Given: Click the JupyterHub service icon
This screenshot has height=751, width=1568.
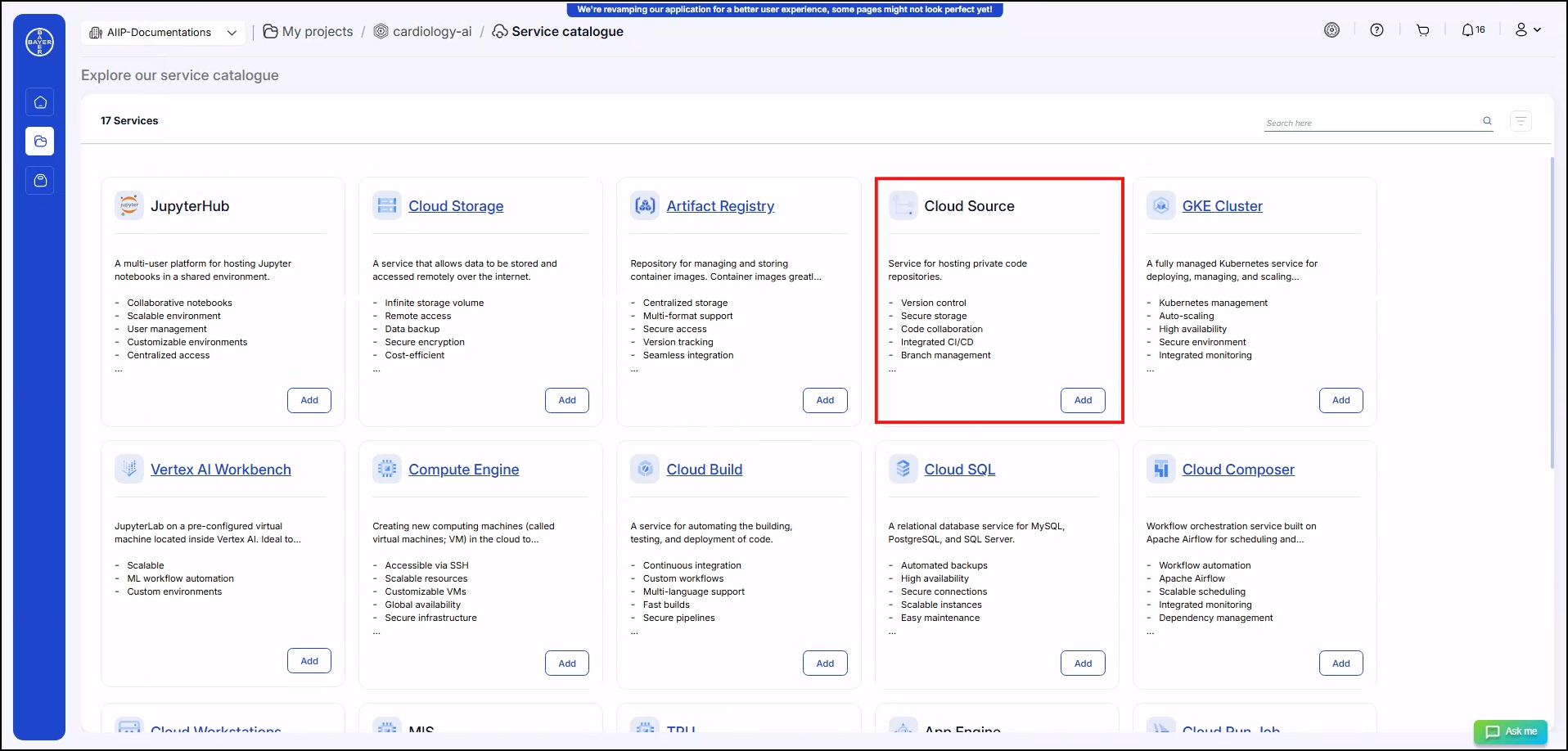Looking at the screenshot, I should click(129, 205).
